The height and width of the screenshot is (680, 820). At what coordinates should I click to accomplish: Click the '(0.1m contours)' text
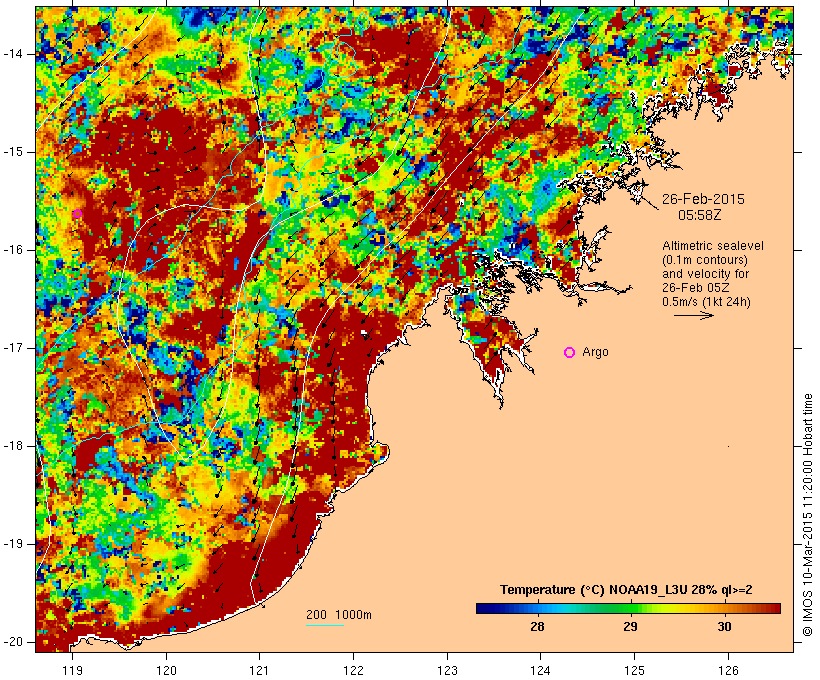click(704, 260)
